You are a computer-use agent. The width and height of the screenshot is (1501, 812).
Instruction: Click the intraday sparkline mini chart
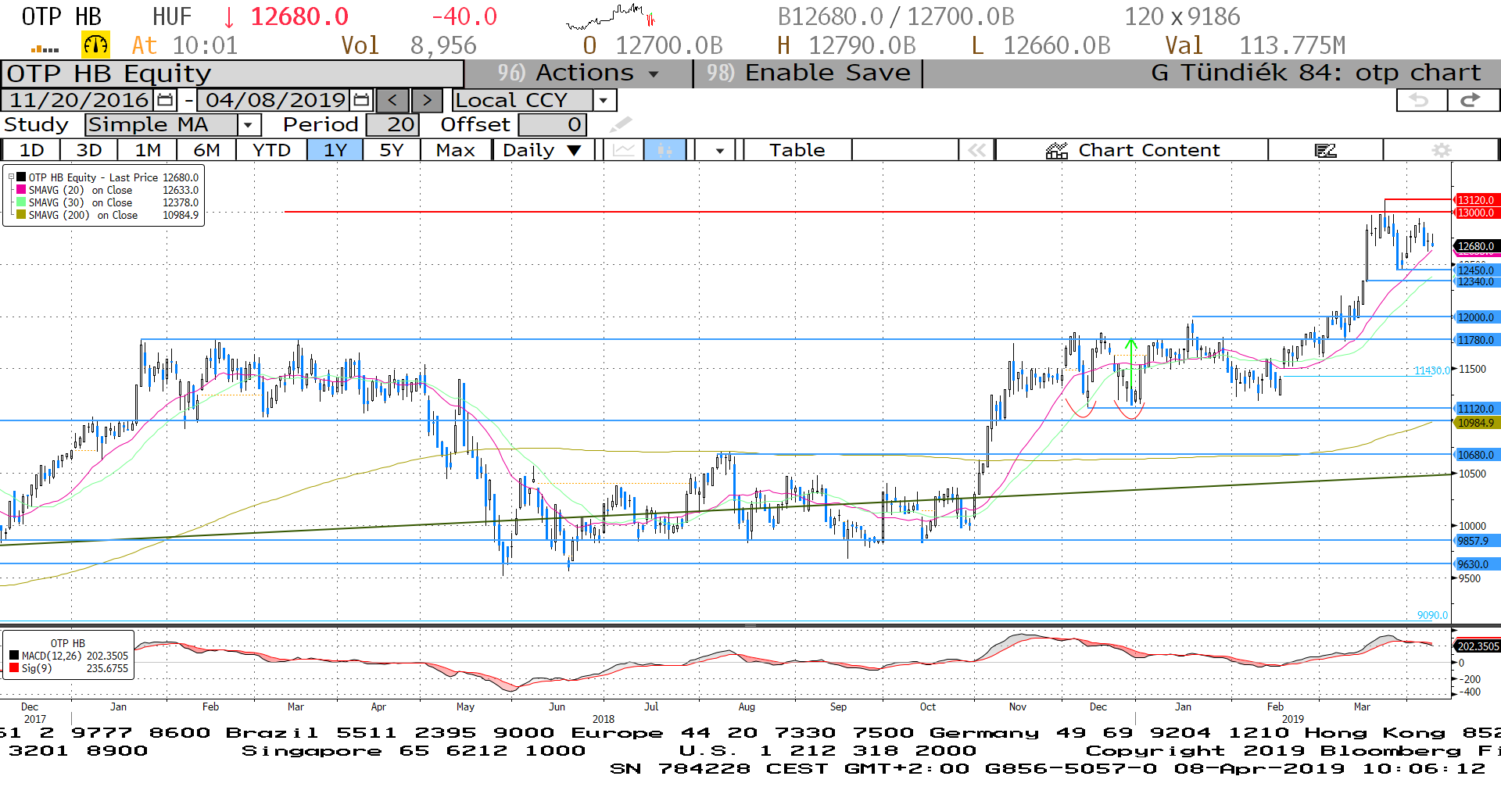click(611, 16)
